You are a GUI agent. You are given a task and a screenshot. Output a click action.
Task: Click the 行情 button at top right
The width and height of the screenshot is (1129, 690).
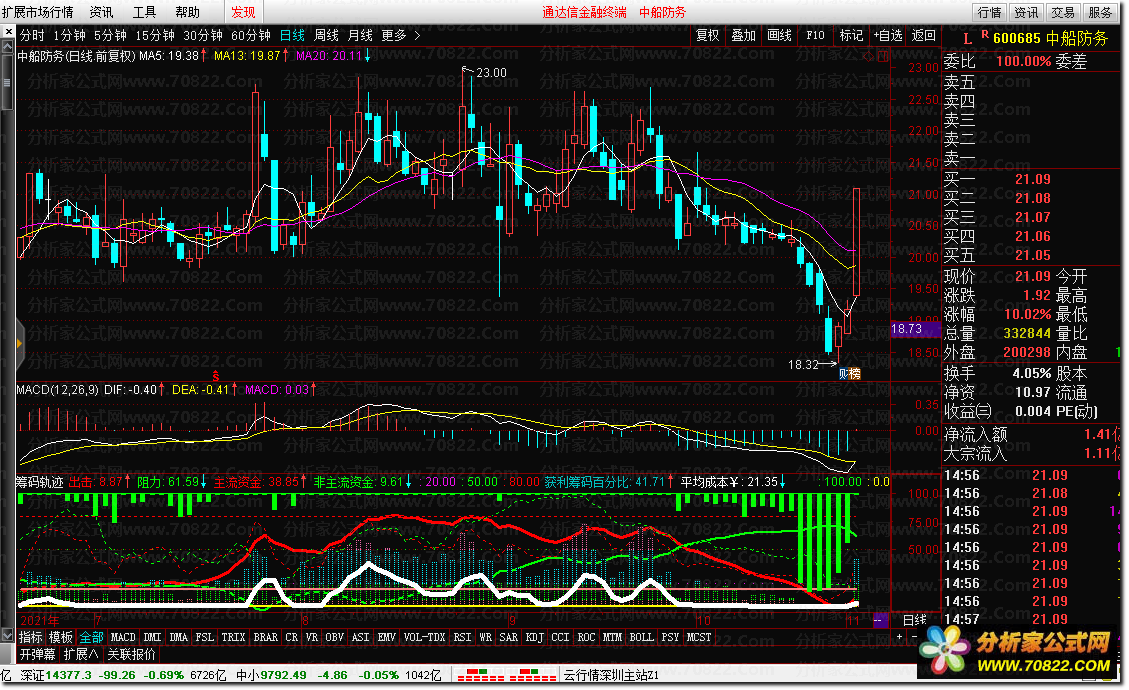(x=989, y=12)
